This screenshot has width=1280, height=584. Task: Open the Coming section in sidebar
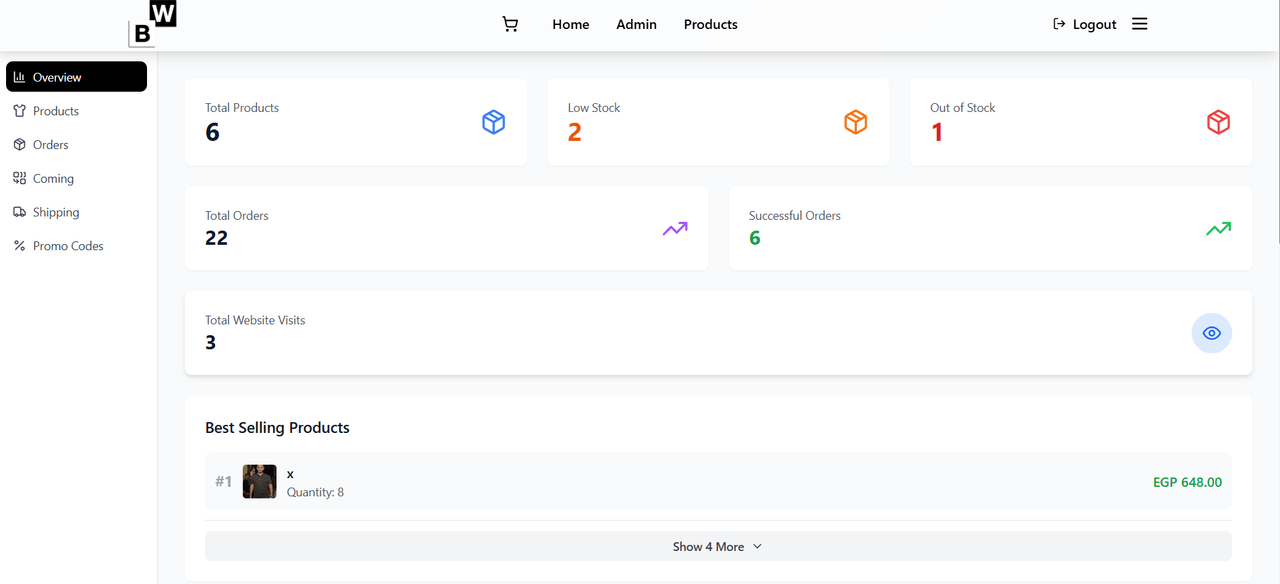(53, 179)
